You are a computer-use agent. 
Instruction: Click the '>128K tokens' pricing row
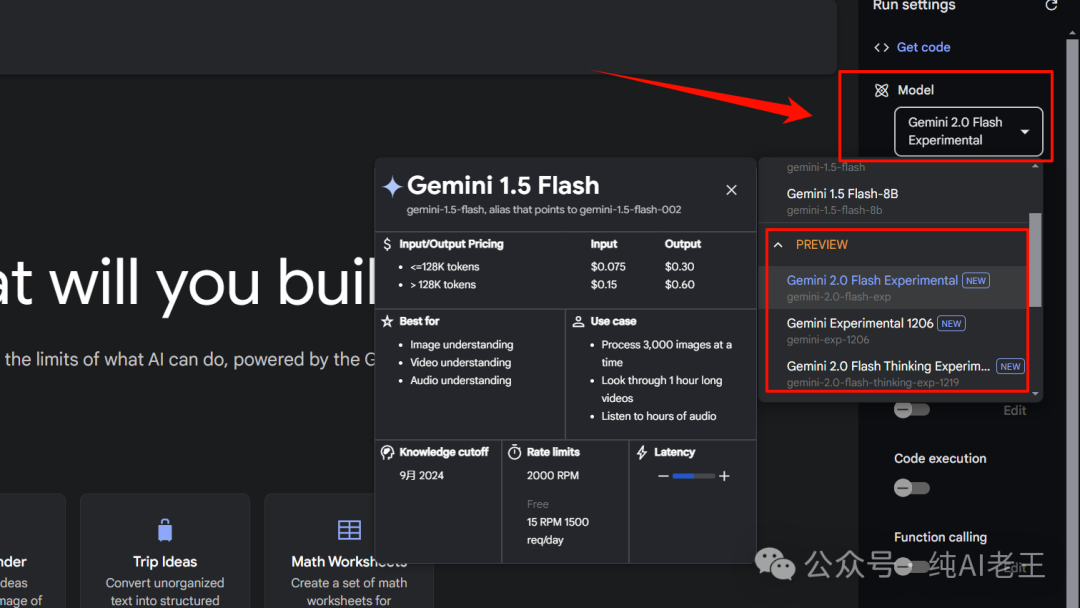pyautogui.click(x=443, y=284)
